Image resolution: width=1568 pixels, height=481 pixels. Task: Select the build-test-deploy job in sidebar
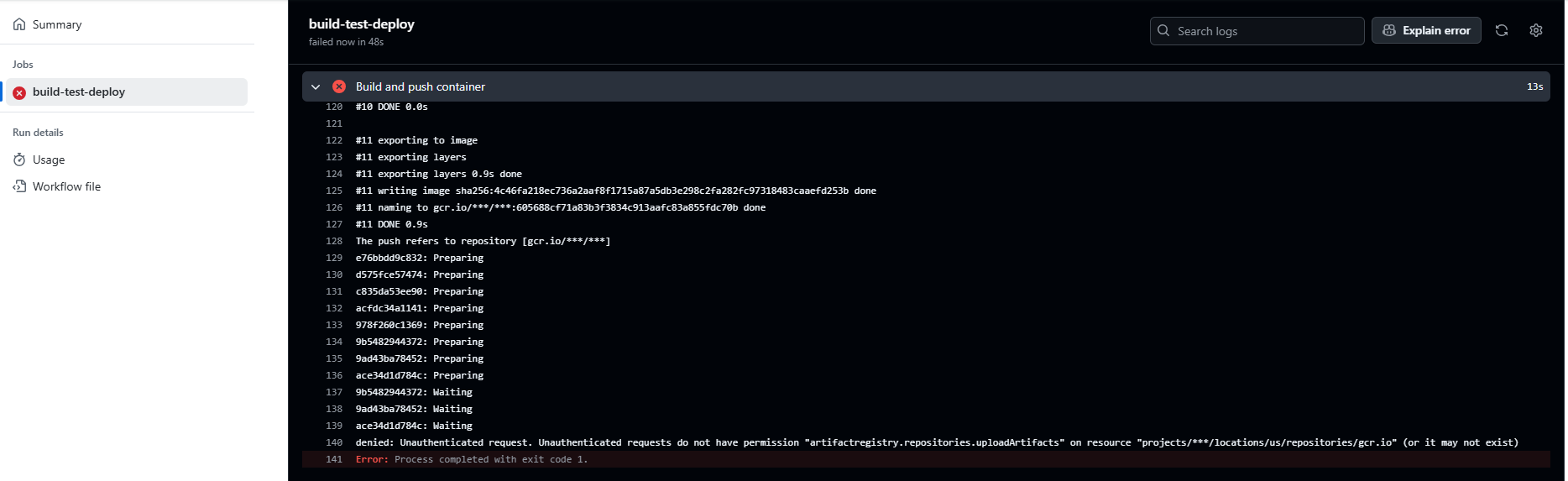[127, 92]
